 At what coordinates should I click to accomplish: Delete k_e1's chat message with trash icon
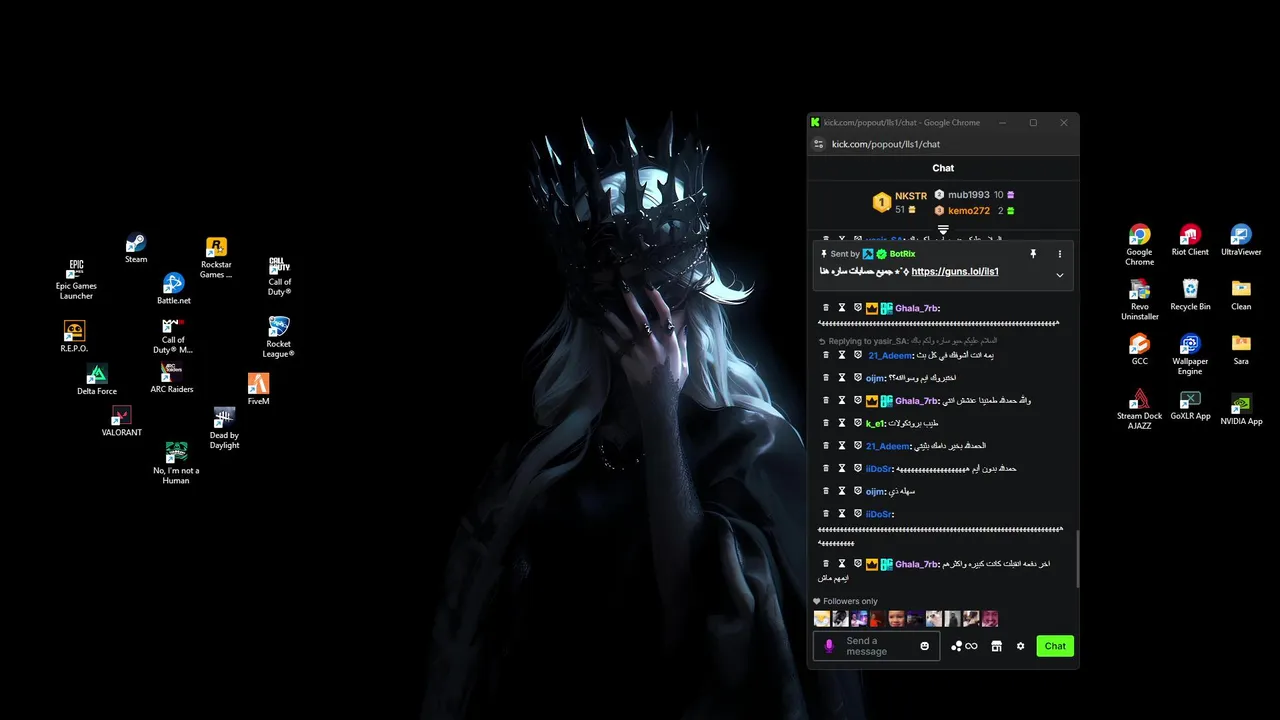[826, 423]
